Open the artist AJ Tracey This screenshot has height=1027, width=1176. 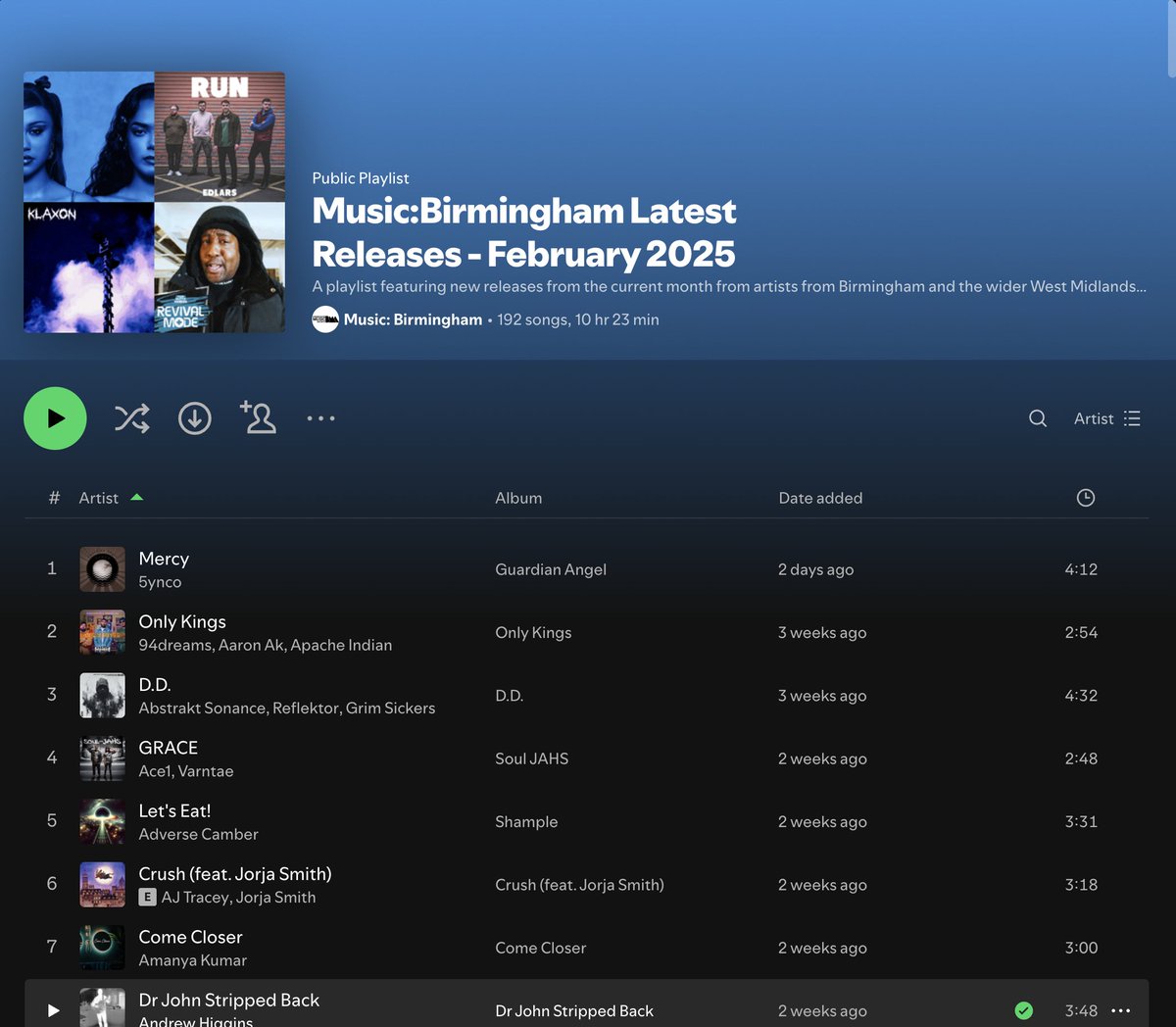coord(195,897)
